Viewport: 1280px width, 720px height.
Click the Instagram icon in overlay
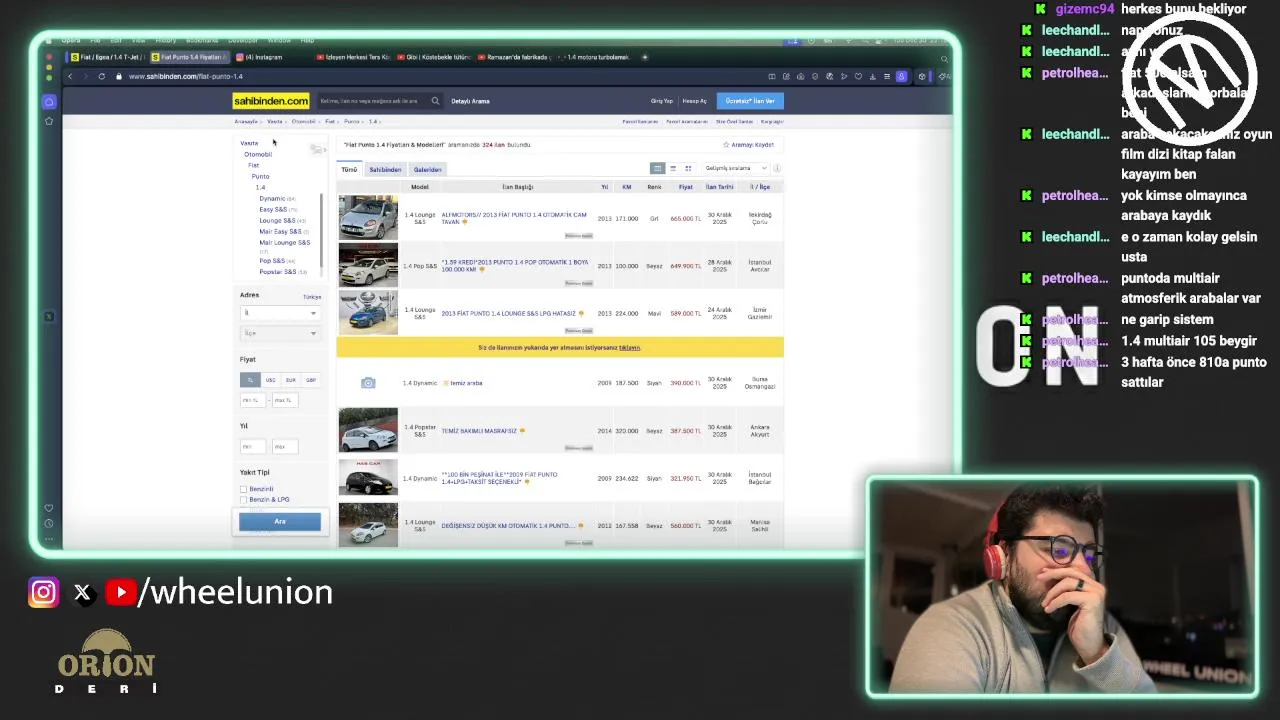point(43,593)
